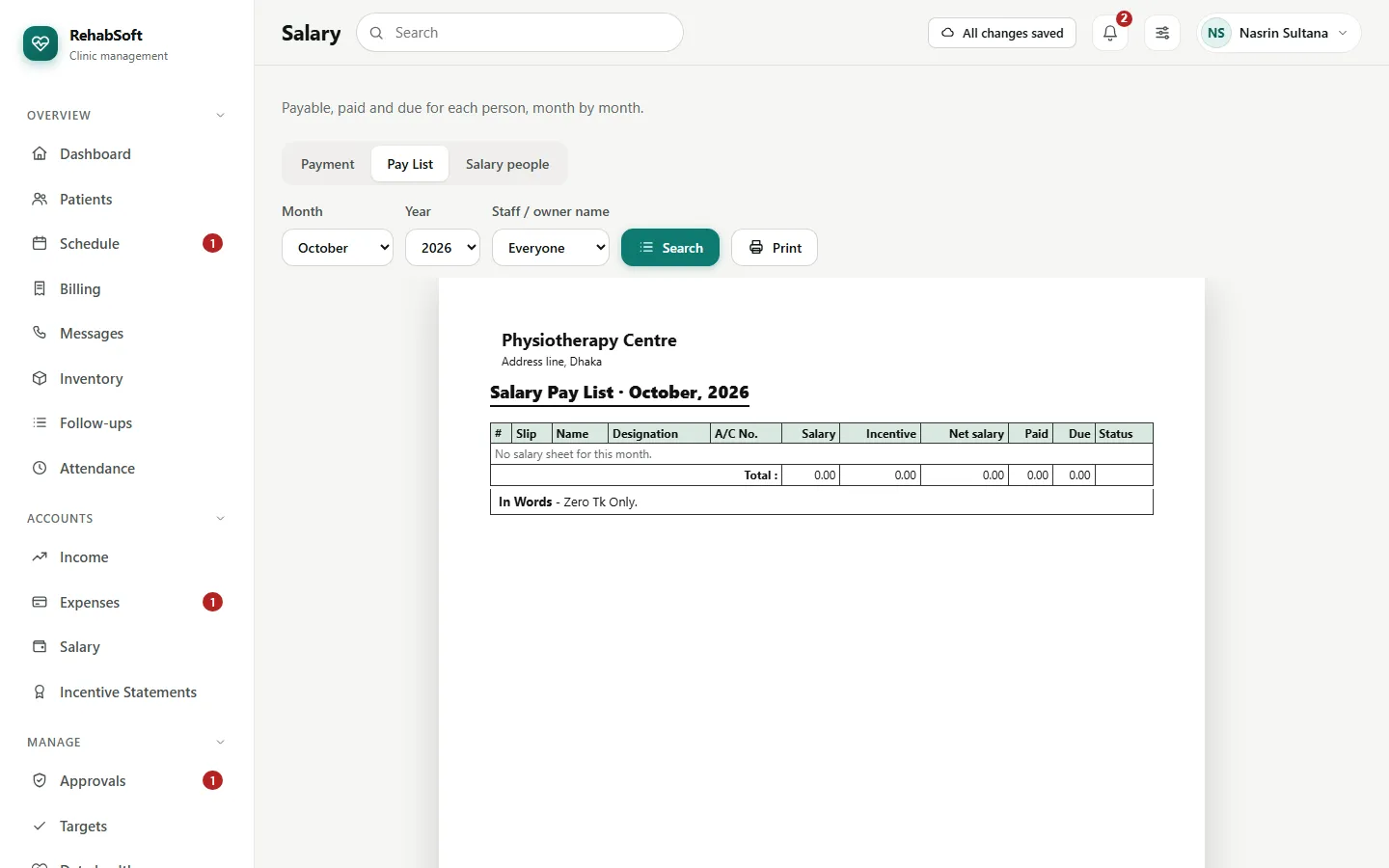The height and width of the screenshot is (868, 1389).
Task: Open the Schedule page
Action: [126, 244]
